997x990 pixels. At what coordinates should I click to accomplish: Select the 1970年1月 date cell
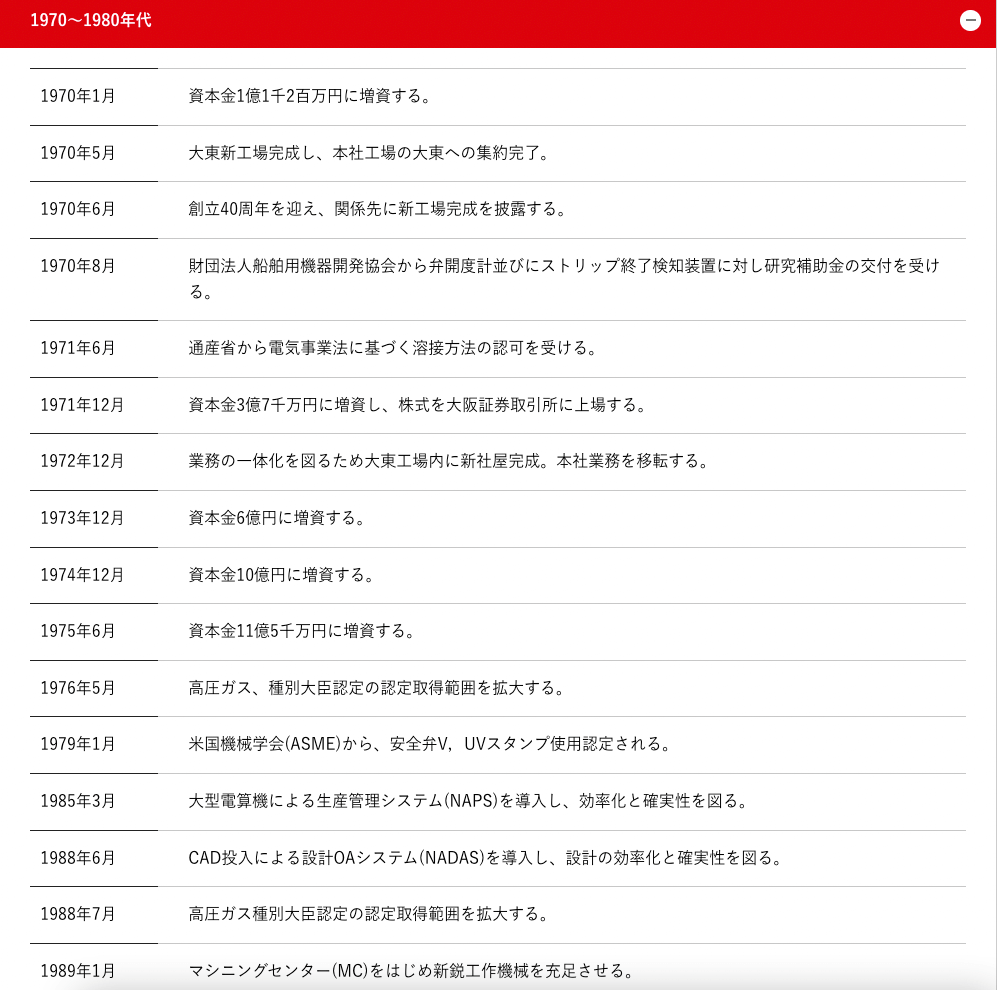click(x=78, y=97)
